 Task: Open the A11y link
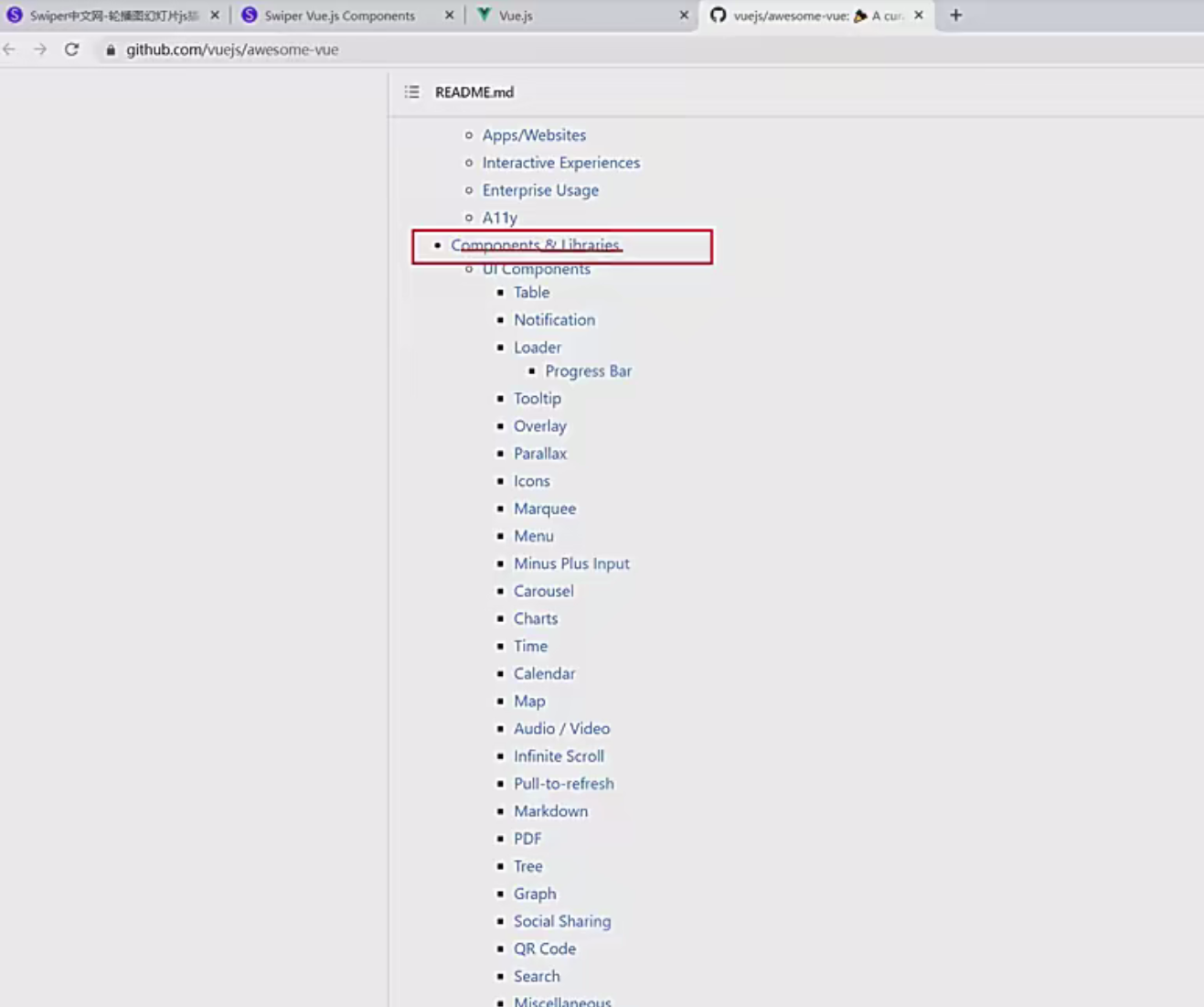coord(499,217)
